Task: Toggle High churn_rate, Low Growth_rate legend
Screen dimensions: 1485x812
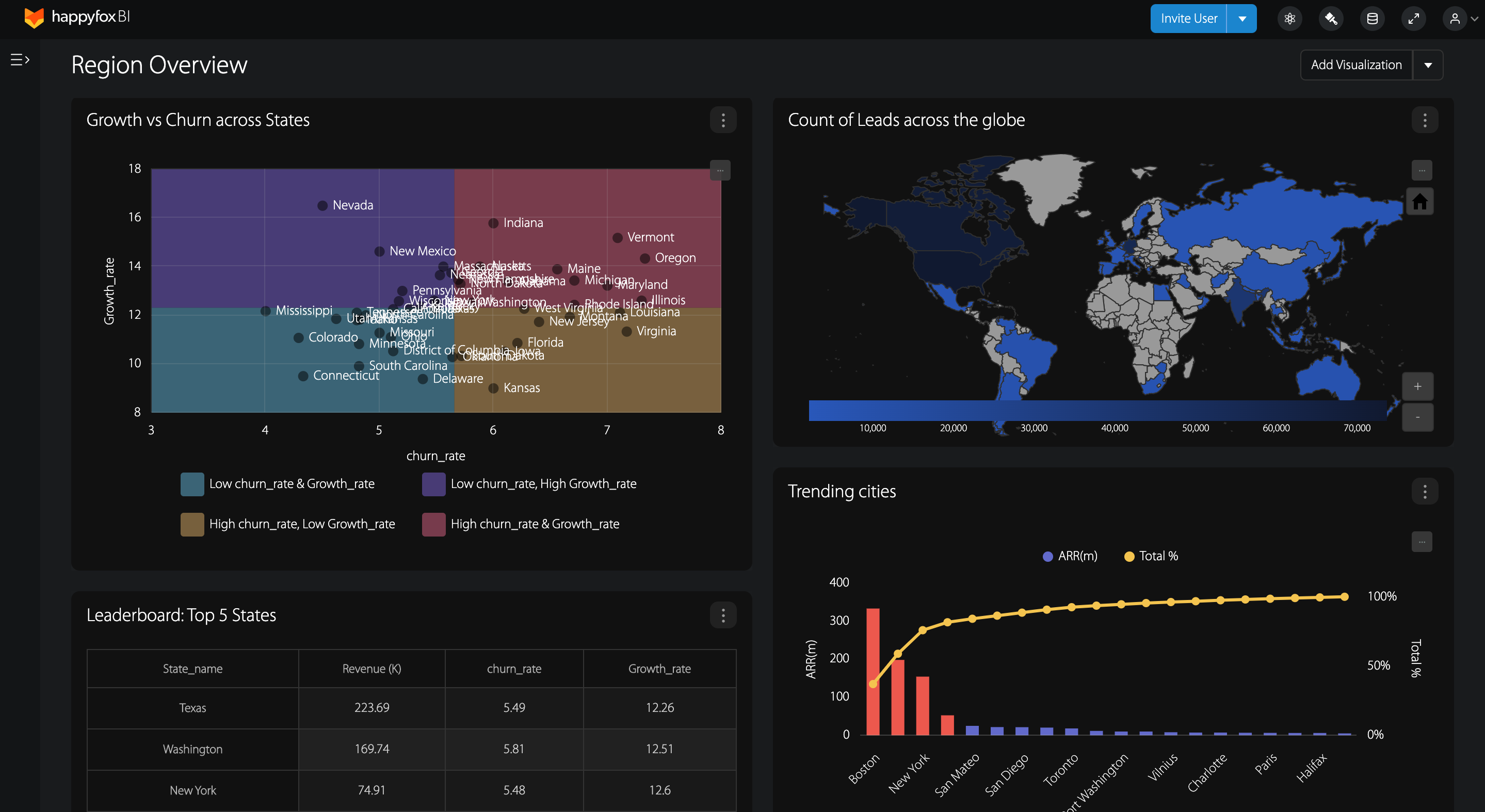Action: point(288,525)
